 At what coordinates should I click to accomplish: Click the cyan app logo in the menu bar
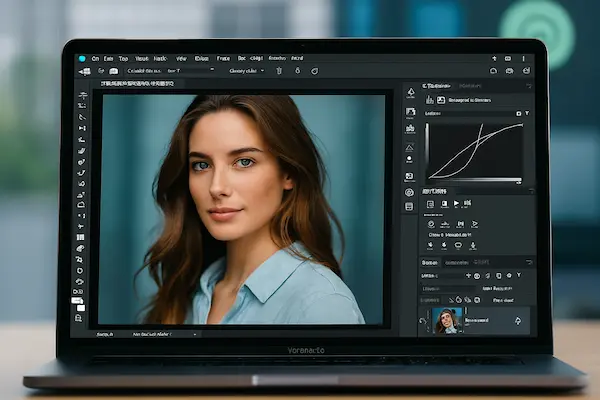pyautogui.click(x=82, y=59)
